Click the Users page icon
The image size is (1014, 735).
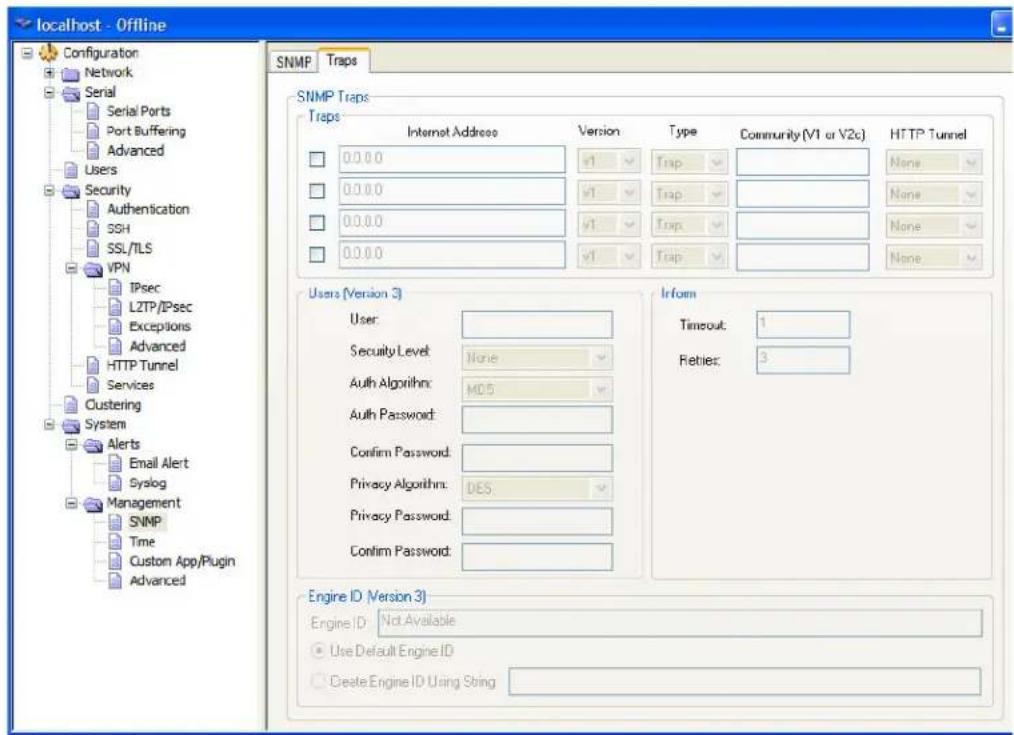(x=71, y=170)
